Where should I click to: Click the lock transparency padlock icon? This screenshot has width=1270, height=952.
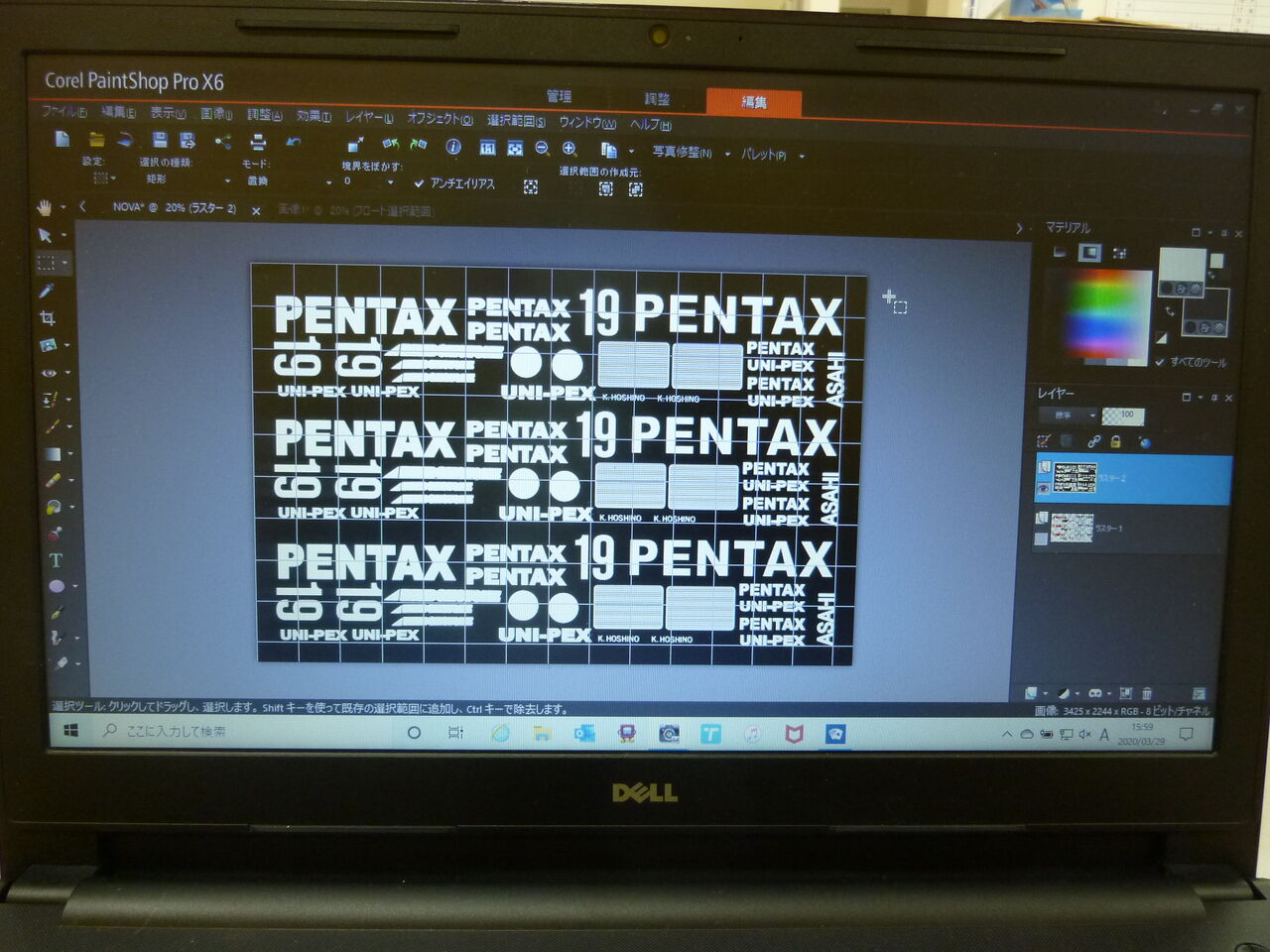click(x=1116, y=441)
